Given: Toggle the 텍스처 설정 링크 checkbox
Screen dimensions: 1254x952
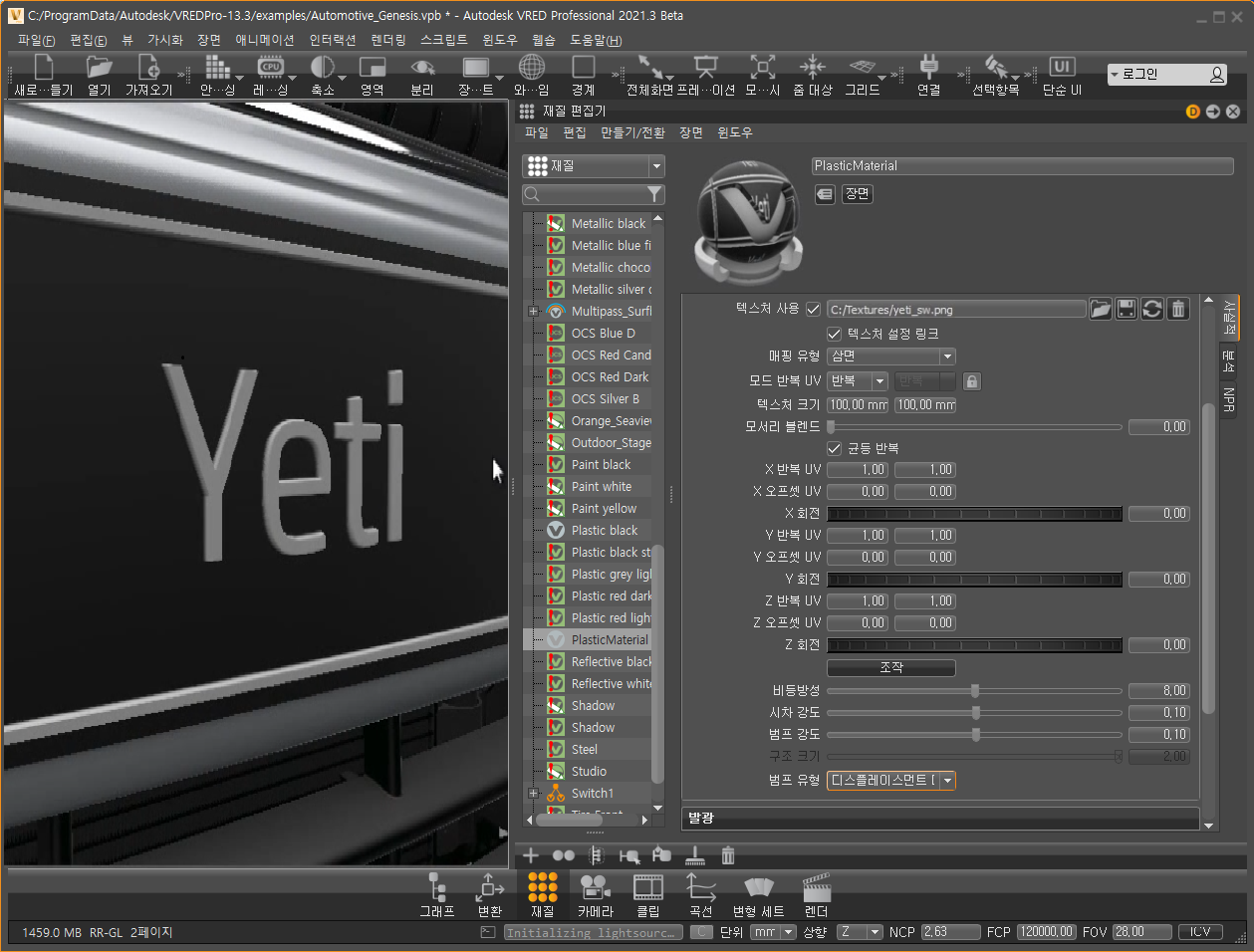Looking at the screenshot, I should click(x=835, y=334).
